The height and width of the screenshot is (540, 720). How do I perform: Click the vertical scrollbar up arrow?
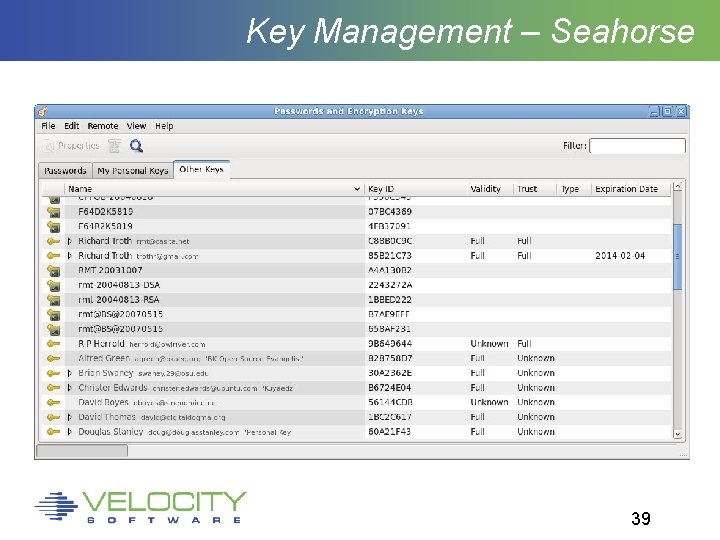coord(678,186)
